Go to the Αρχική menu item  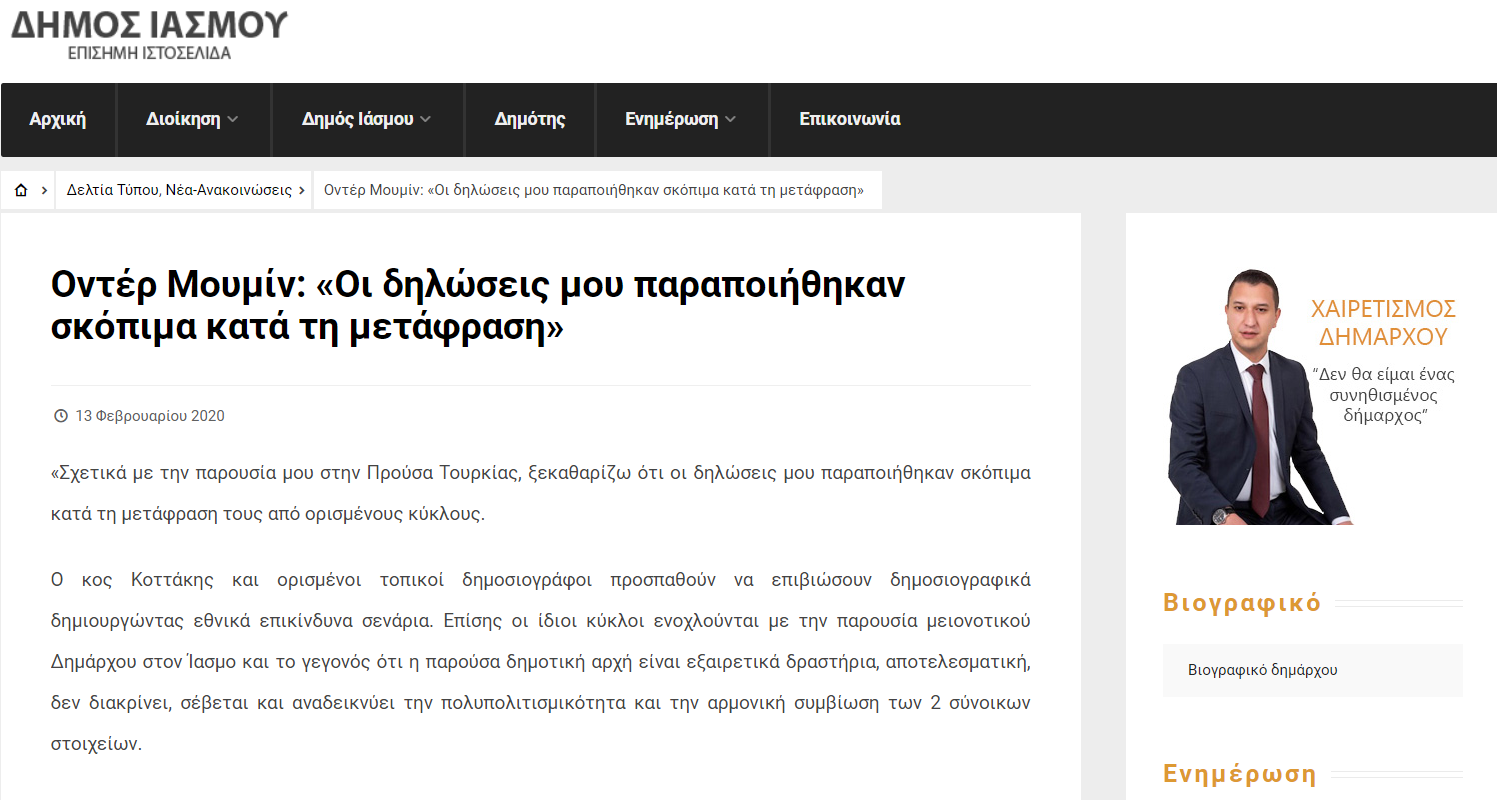click(58, 120)
